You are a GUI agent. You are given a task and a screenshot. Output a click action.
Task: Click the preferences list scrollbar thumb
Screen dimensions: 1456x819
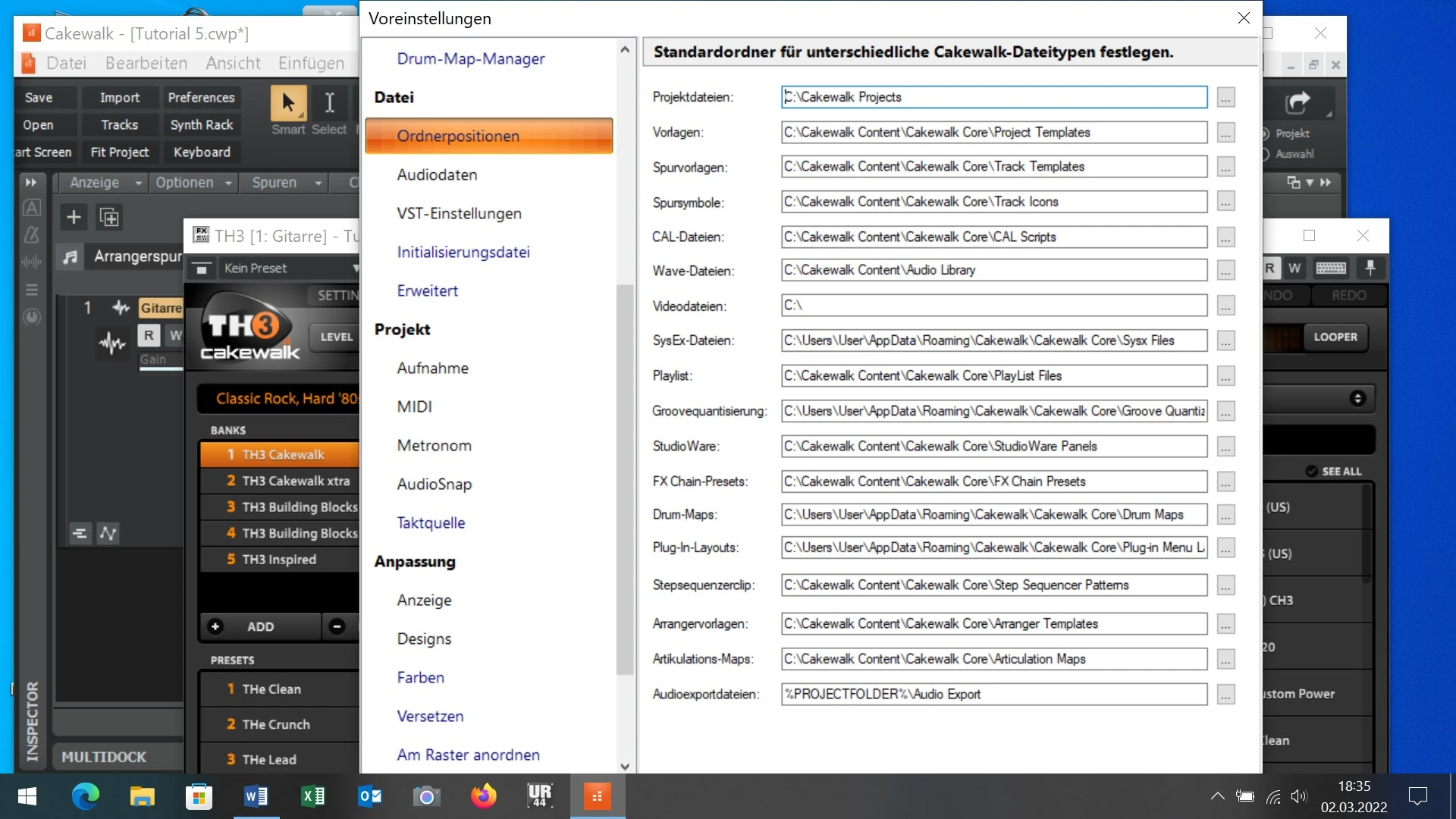click(x=625, y=478)
